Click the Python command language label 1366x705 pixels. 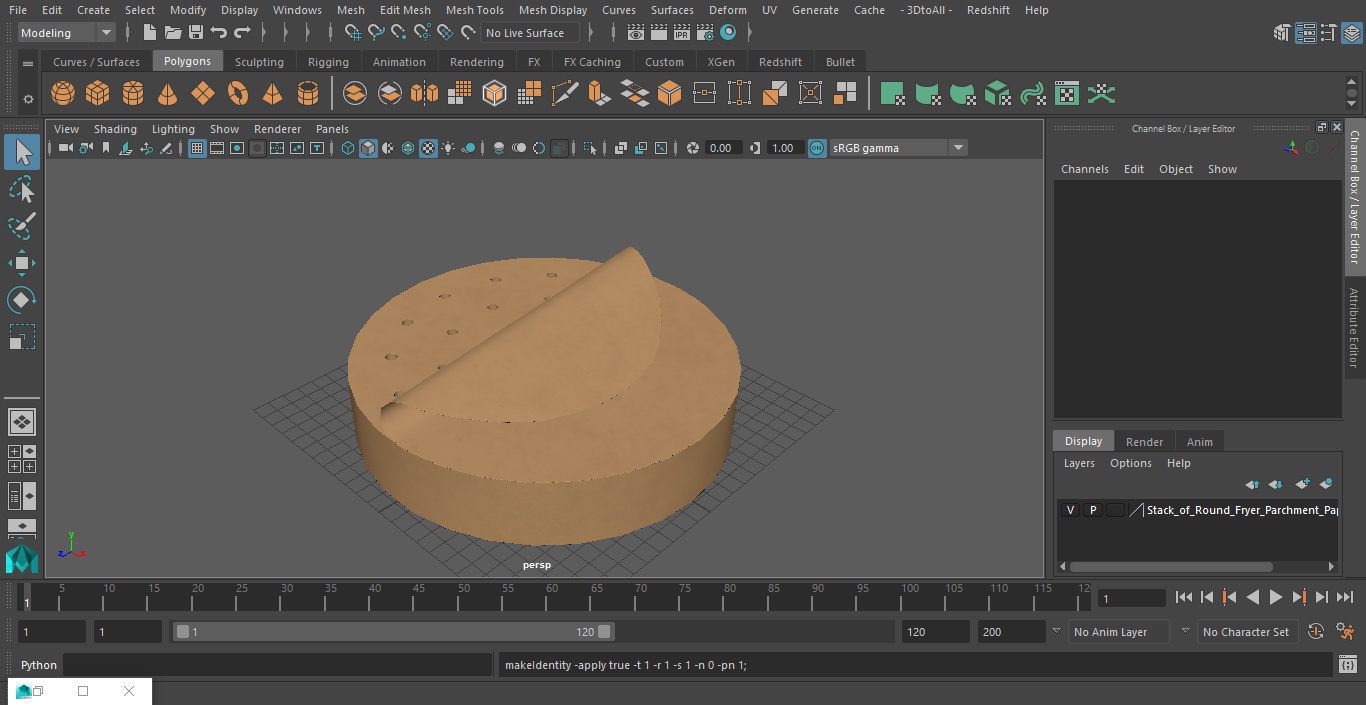pyautogui.click(x=39, y=665)
